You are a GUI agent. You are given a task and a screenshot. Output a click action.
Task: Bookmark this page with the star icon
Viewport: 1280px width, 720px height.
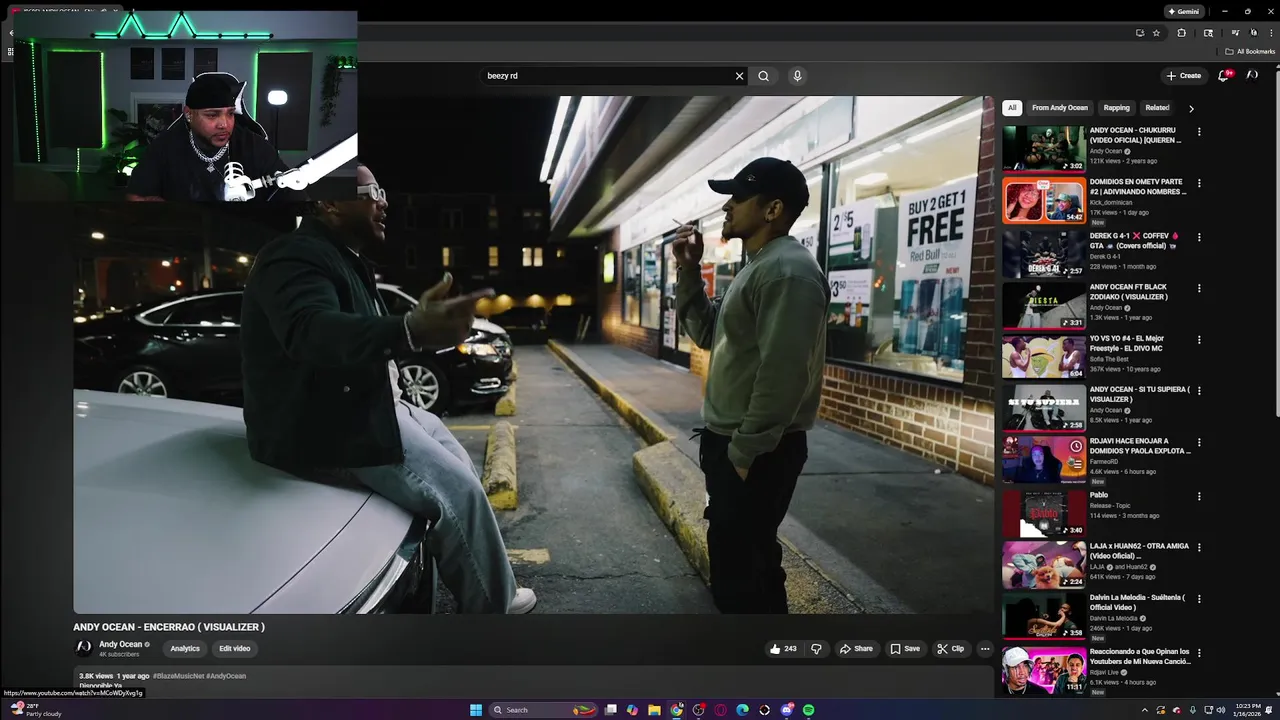coord(1156,33)
